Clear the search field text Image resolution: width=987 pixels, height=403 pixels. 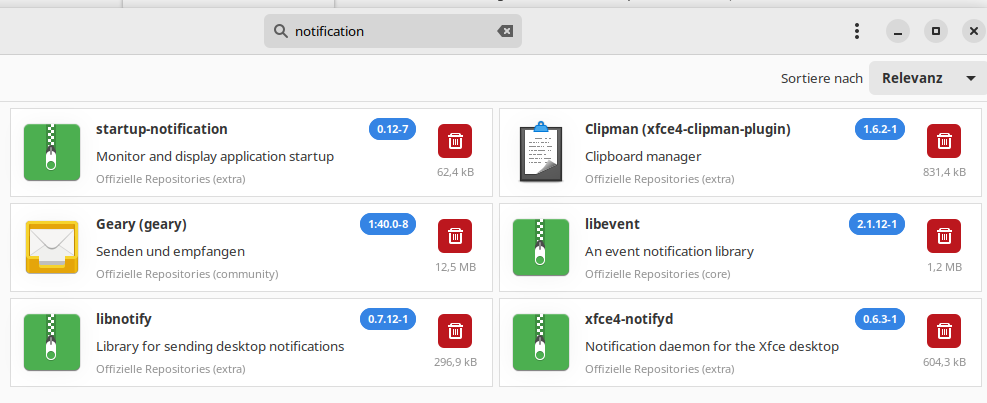coord(505,31)
